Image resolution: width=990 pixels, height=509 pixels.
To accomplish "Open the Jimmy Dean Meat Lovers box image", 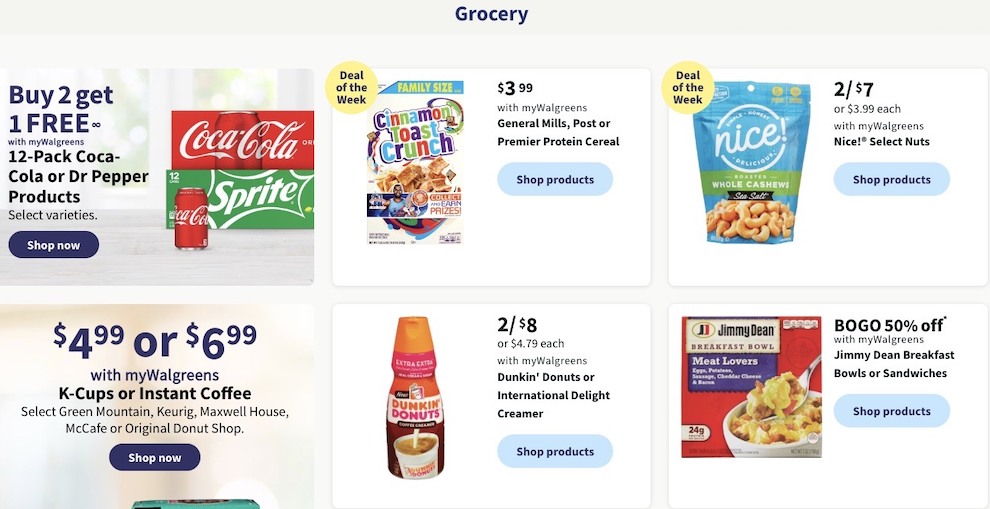I will (751, 387).
